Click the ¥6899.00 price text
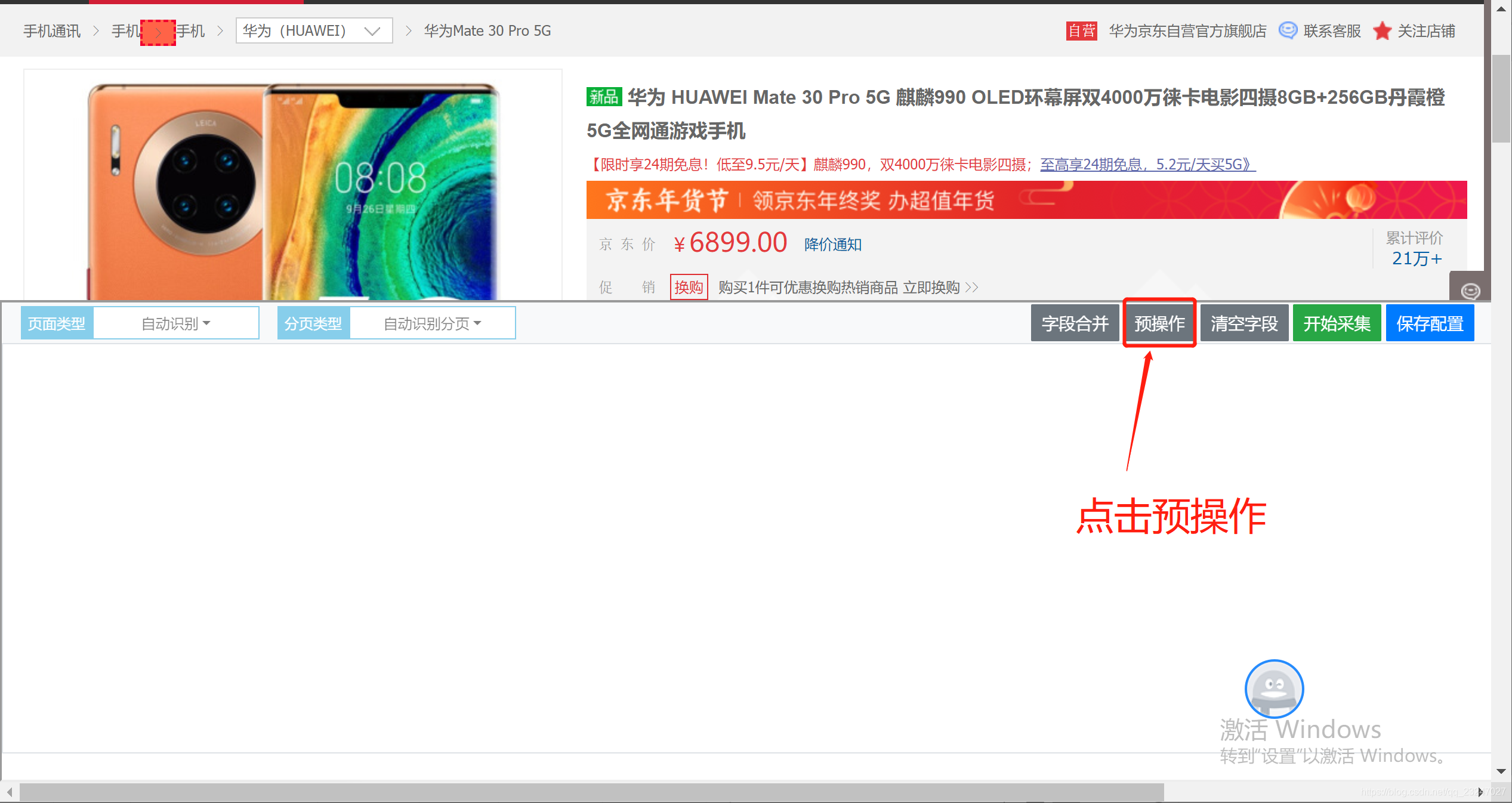1512x803 pixels. (730, 243)
